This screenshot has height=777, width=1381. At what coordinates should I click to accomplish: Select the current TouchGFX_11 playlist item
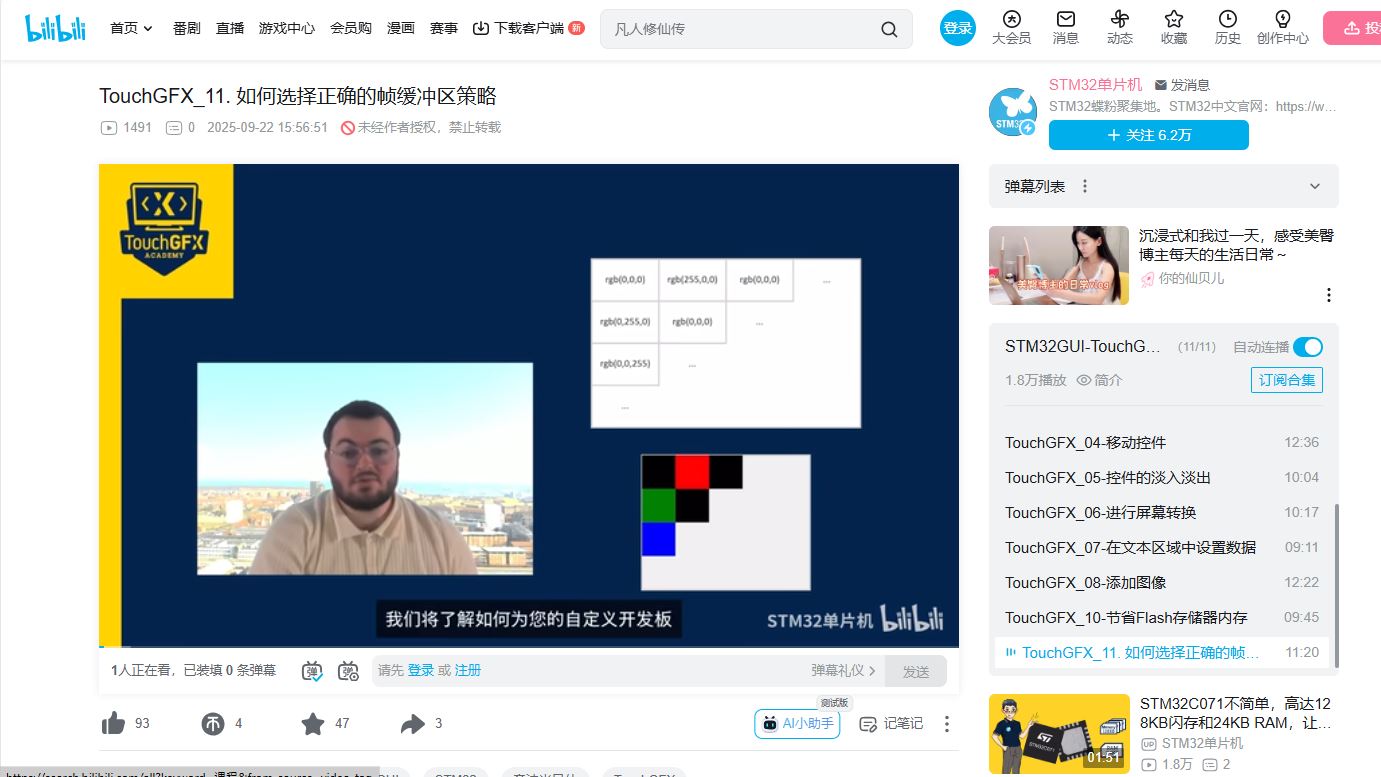[1162, 652]
